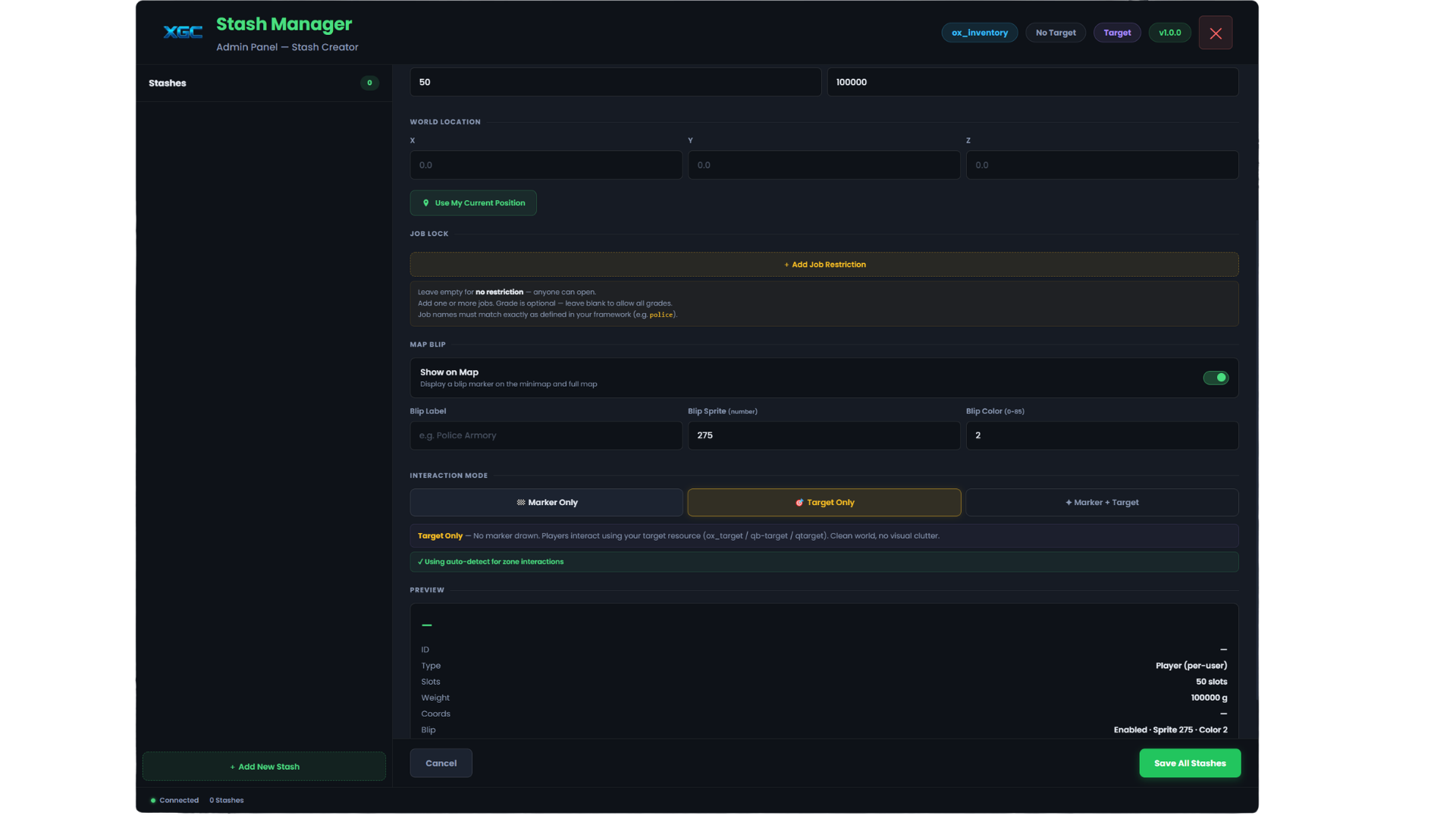The image size is (1456, 819).
Task: Click the XGC logo icon
Action: [x=183, y=32]
